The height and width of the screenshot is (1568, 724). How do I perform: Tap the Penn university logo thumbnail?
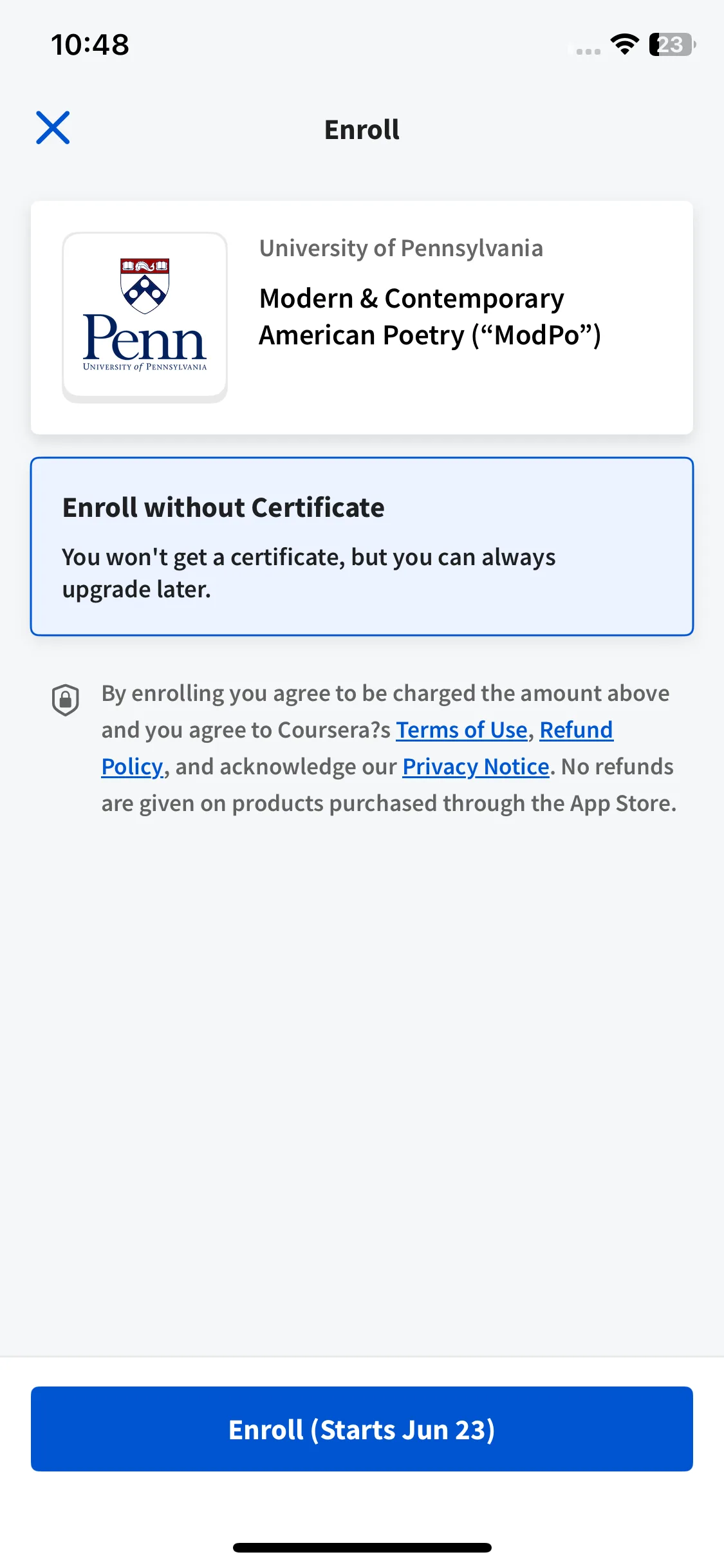pos(145,317)
